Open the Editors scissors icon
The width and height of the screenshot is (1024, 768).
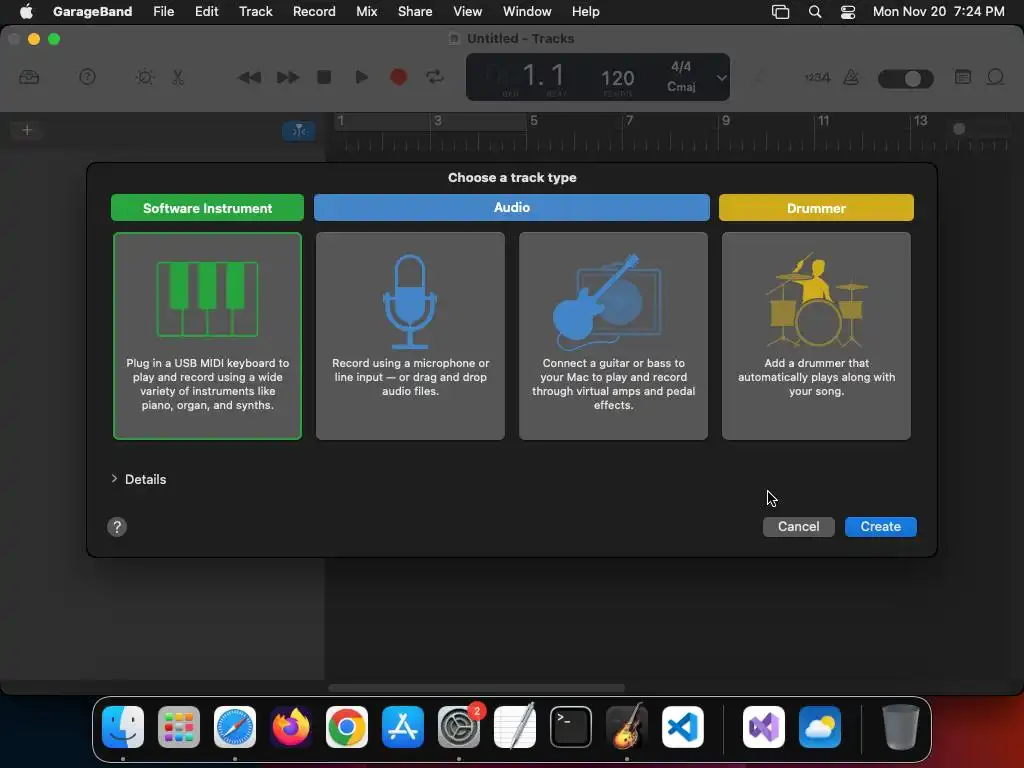point(178,77)
